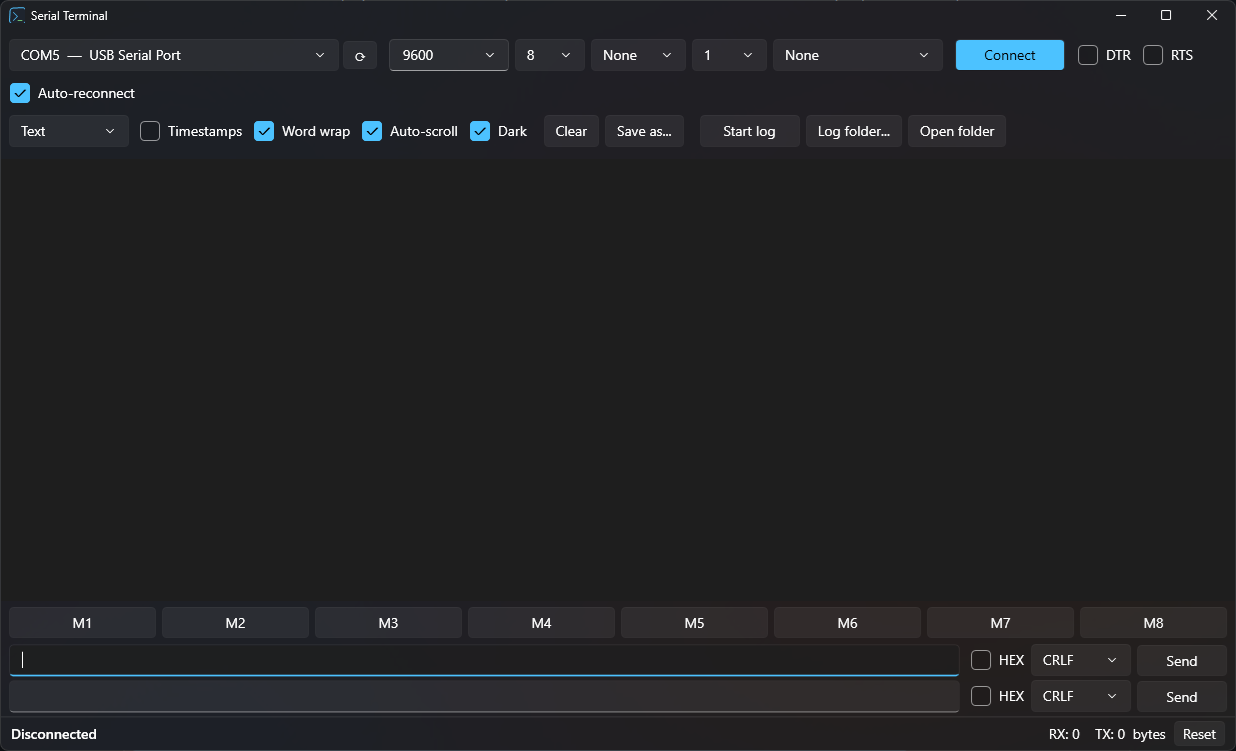
Task: Minimize the Serial Terminal window
Action: point(1120,15)
